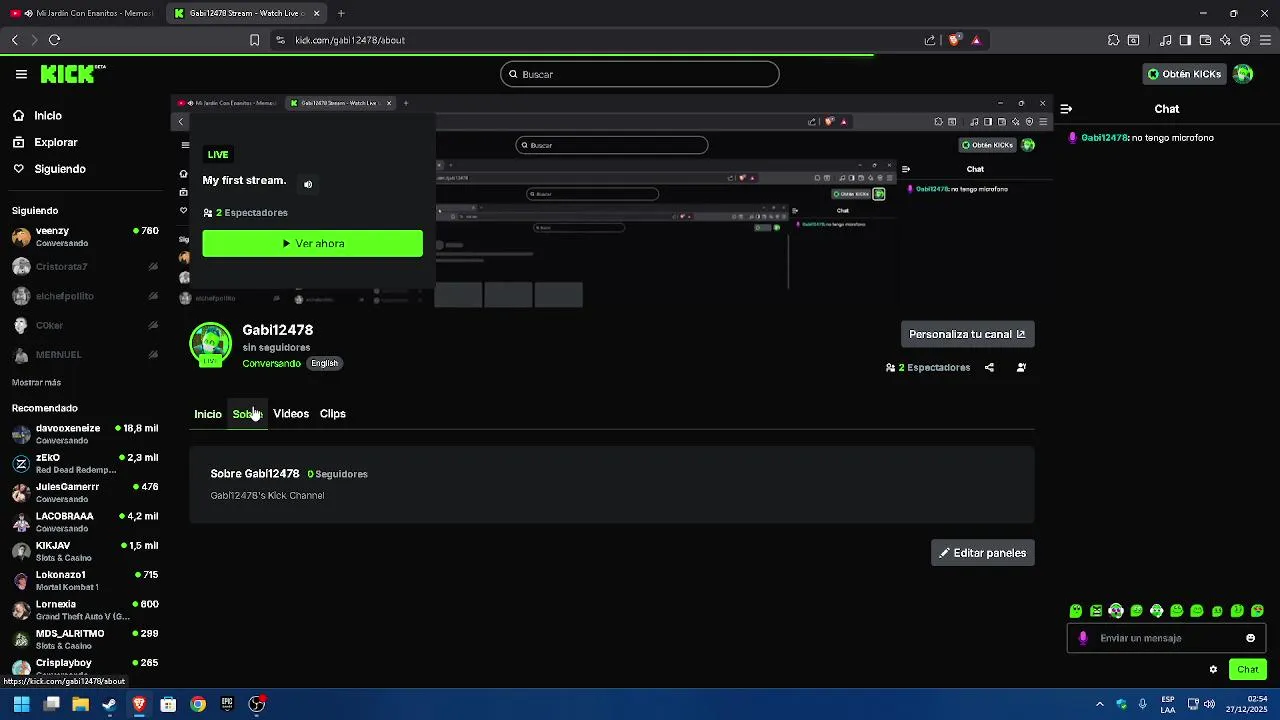The width and height of the screenshot is (1280, 720).
Task: Go back to previous page
Action: (14, 40)
